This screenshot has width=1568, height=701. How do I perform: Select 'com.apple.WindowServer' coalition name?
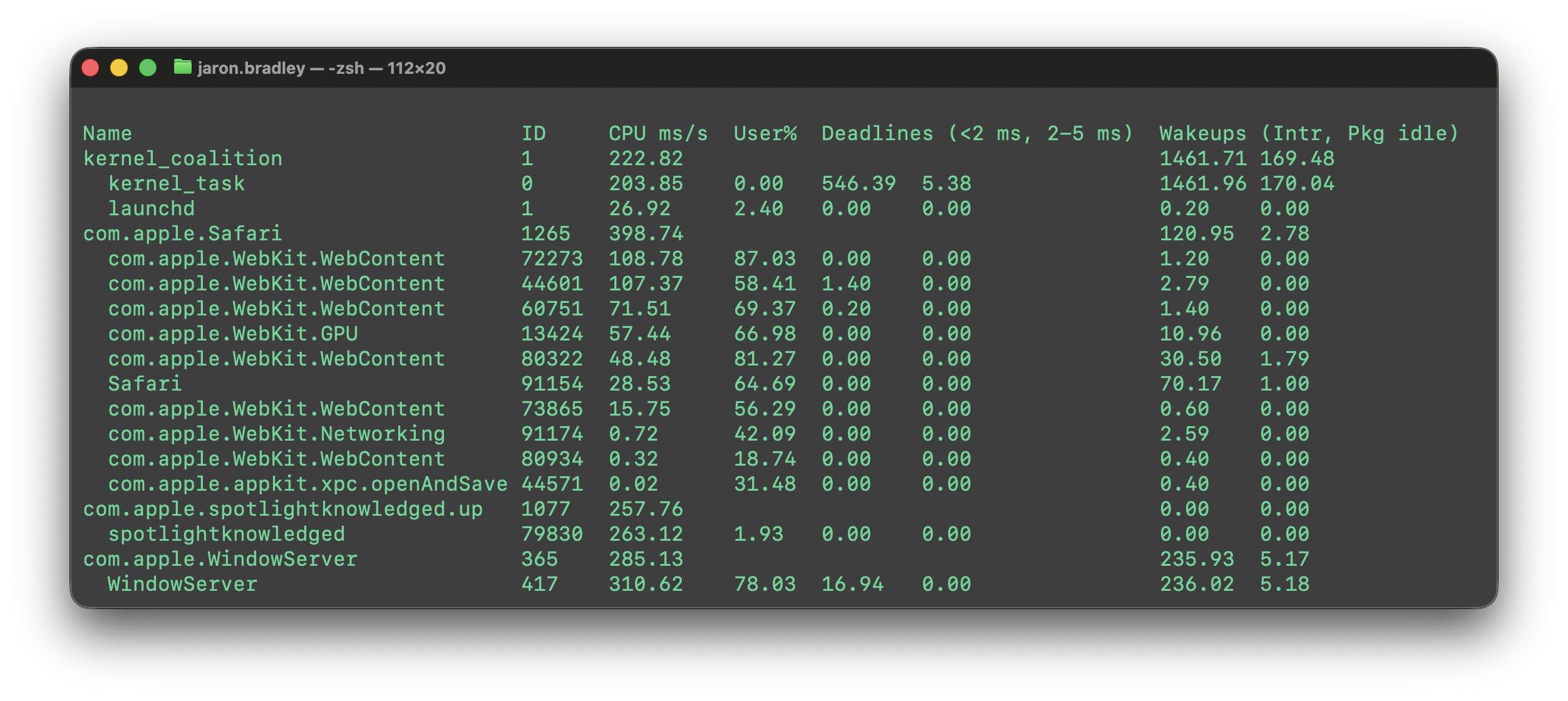click(x=220, y=559)
